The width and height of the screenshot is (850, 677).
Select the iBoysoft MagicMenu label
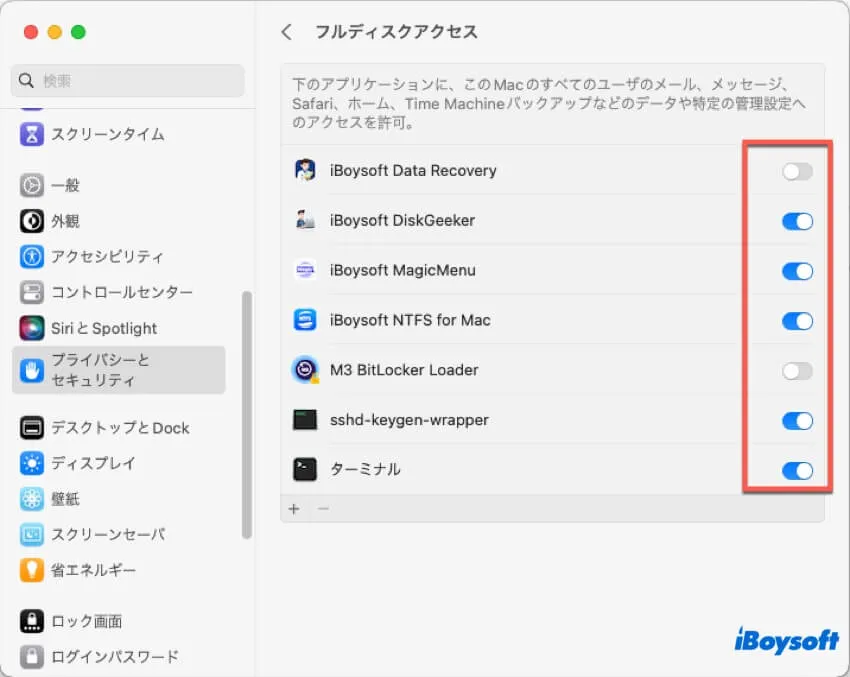pos(403,270)
